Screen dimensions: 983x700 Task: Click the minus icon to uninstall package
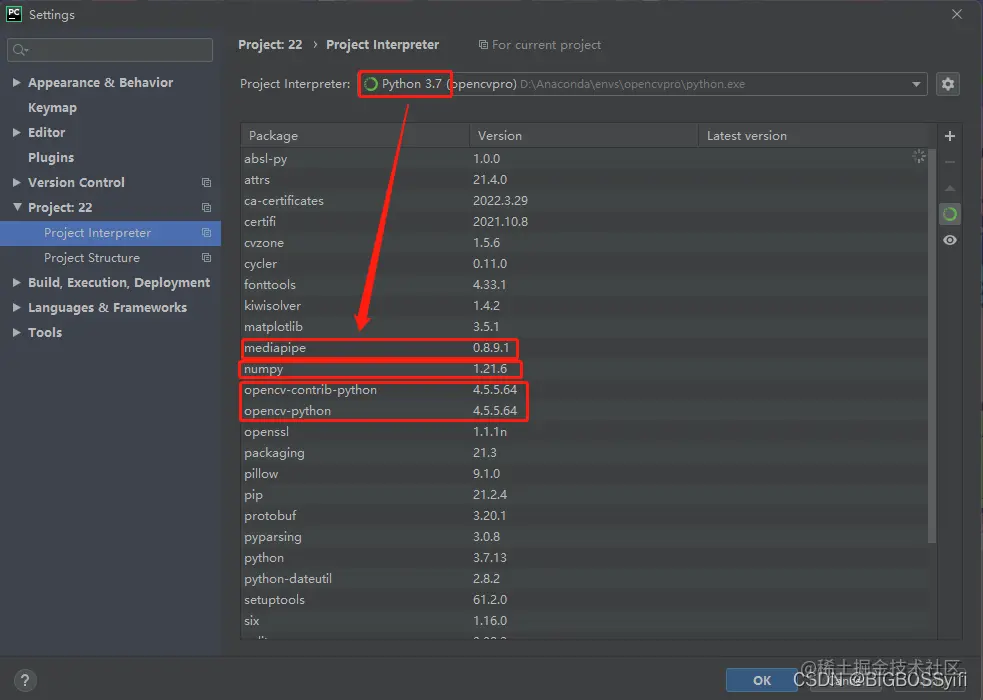(949, 162)
